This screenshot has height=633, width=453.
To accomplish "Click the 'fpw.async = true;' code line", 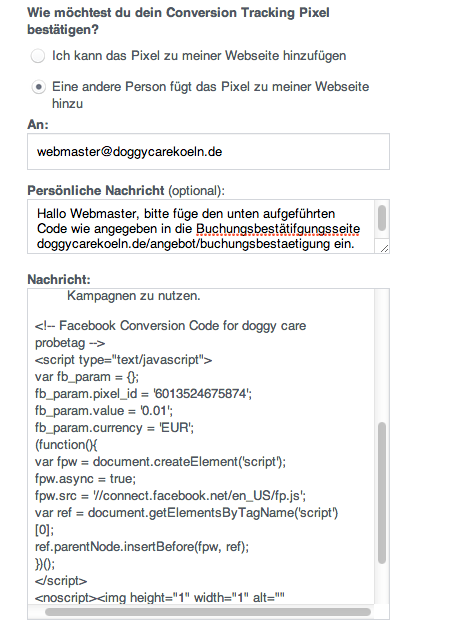I will click(x=85, y=479).
